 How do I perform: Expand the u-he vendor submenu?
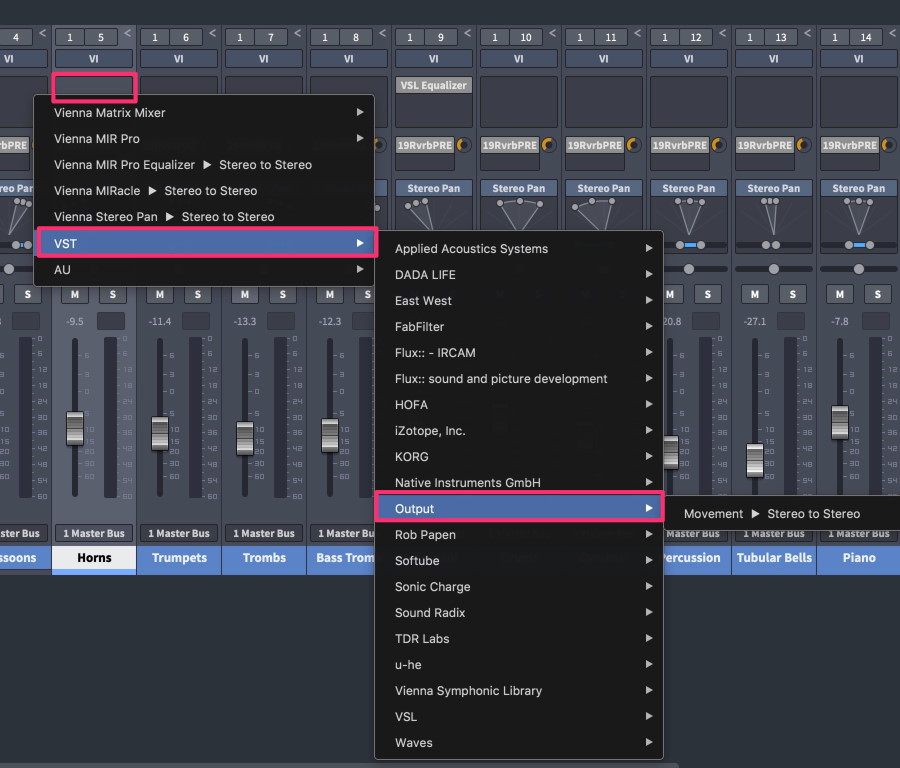click(x=519, y=665)
